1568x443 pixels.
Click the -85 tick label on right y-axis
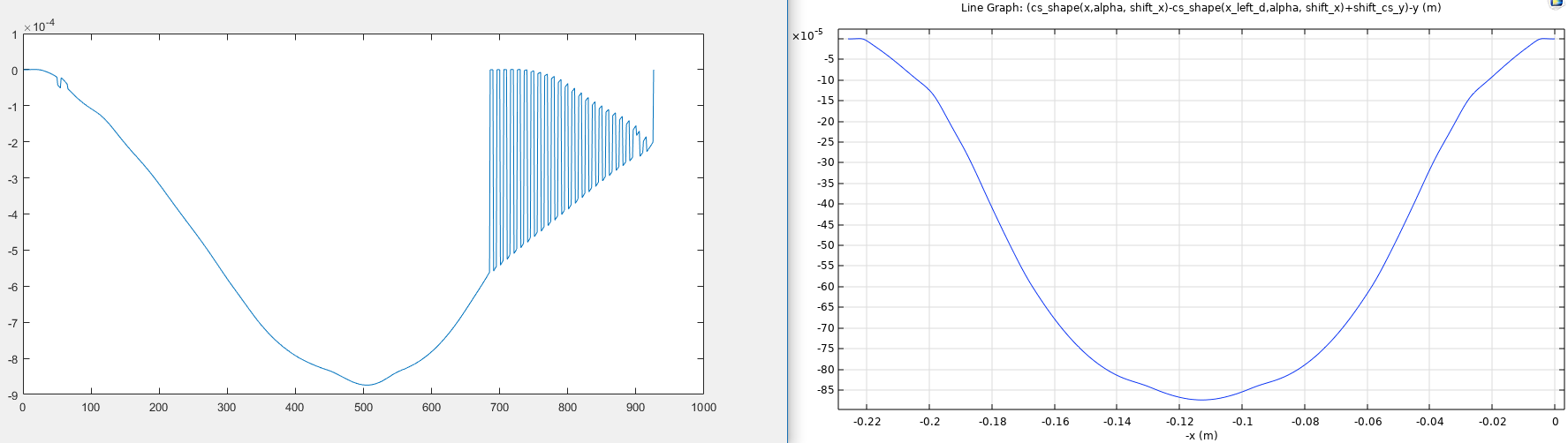[826, 390]
